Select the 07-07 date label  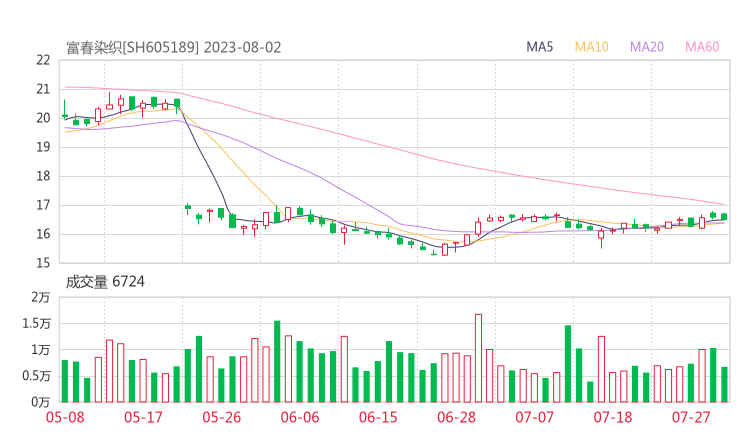coord(535,417)
